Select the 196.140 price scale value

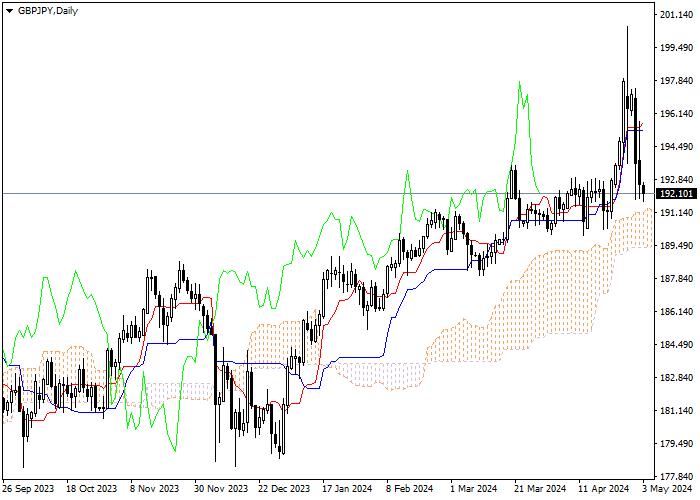(x=676, y=114)
